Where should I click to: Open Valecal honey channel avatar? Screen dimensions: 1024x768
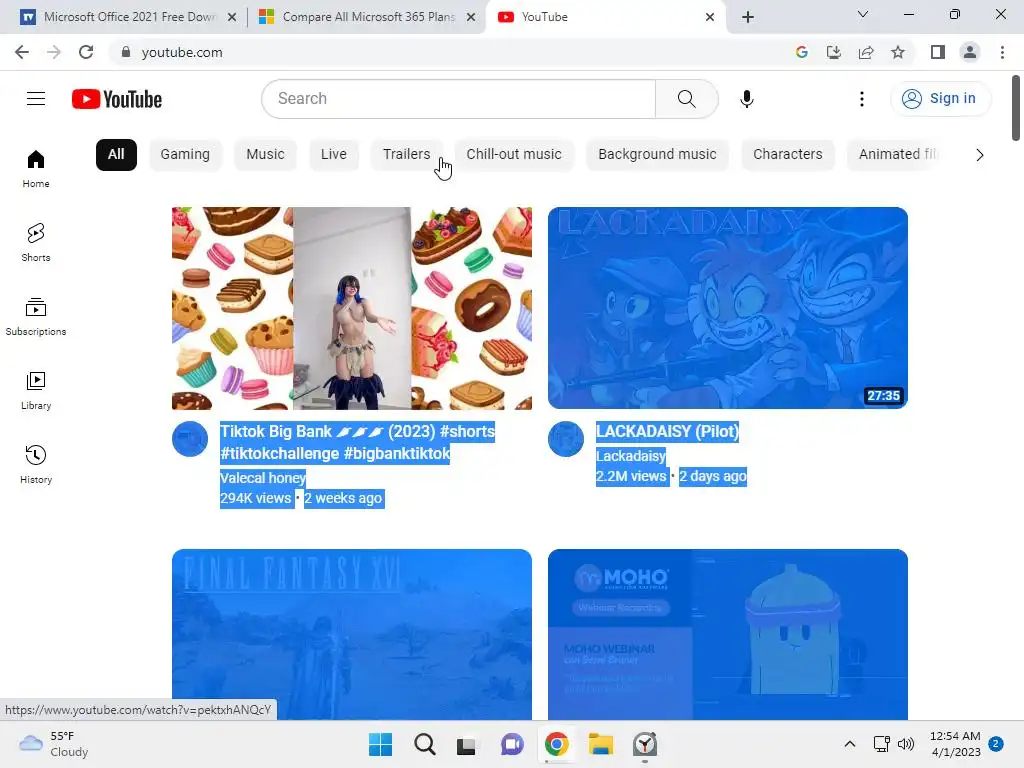[x=190, y=439]
